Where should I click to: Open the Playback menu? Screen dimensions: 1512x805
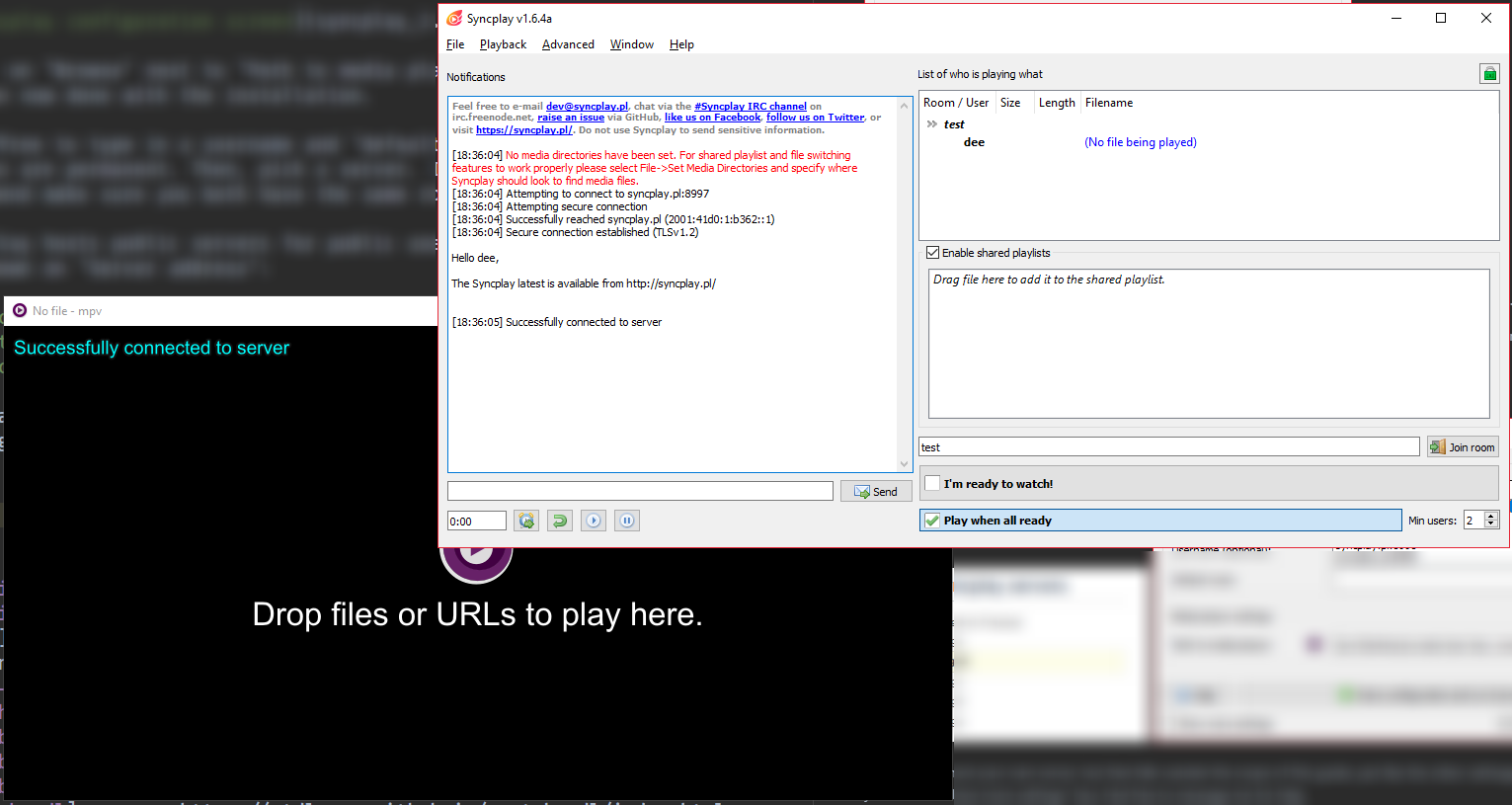[x=503, y=43]
